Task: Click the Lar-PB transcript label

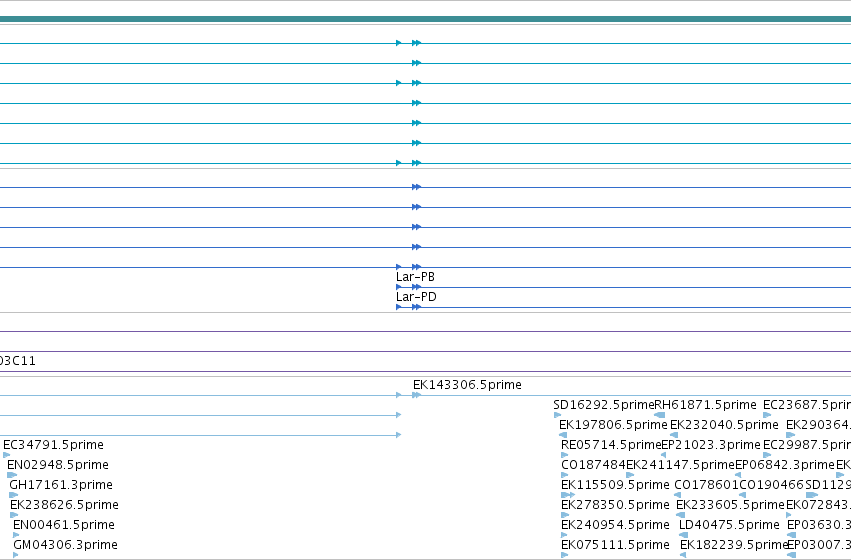Action: [x=415, y=277]
